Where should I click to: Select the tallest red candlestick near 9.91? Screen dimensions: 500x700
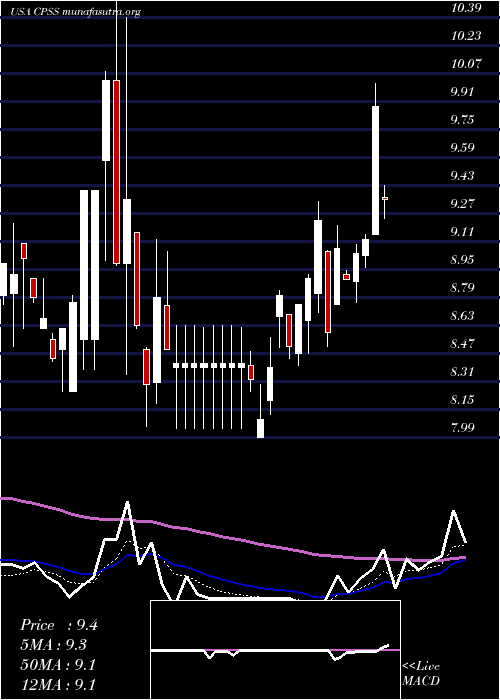117,172
